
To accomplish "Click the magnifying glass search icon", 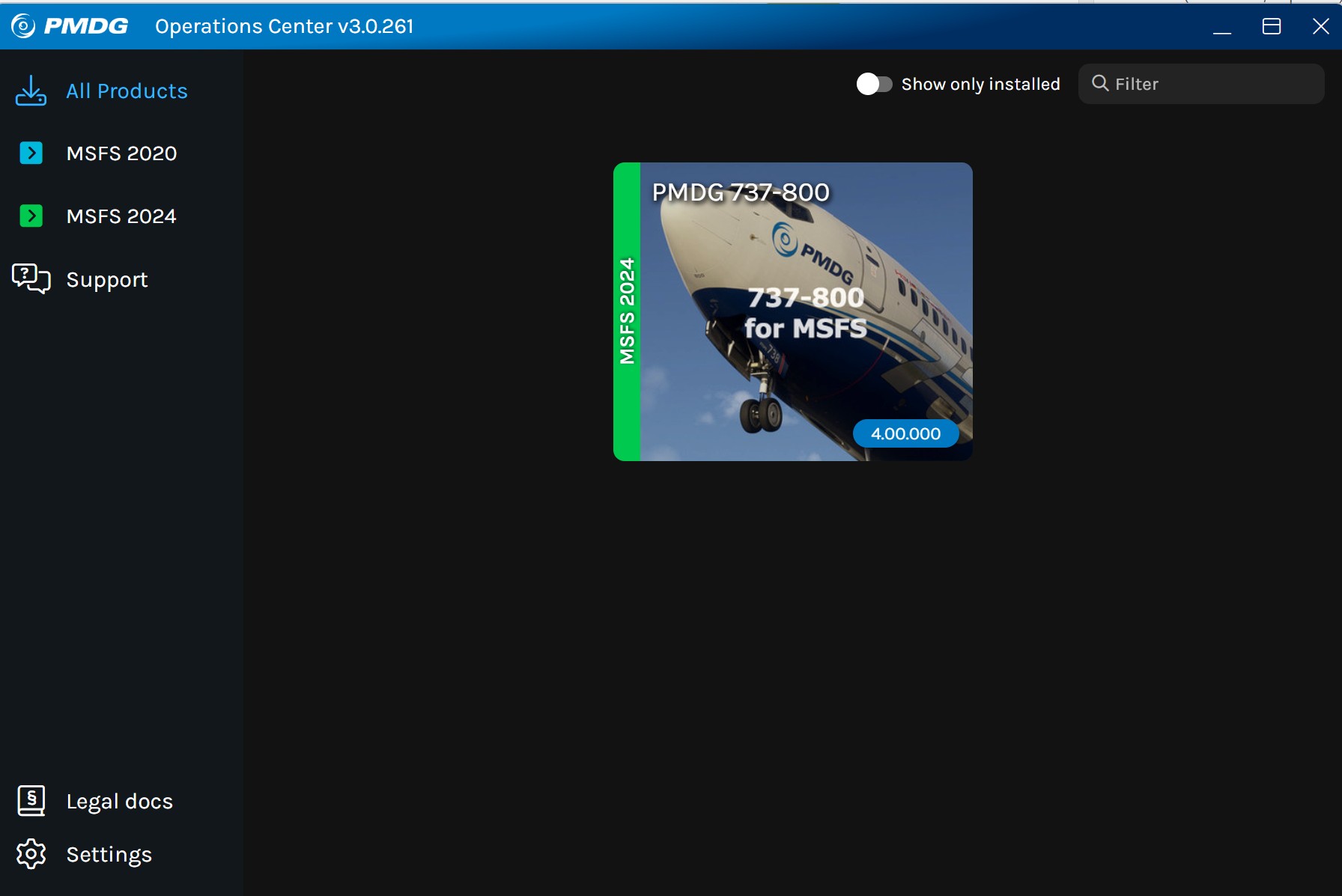I will (1100, 83).
